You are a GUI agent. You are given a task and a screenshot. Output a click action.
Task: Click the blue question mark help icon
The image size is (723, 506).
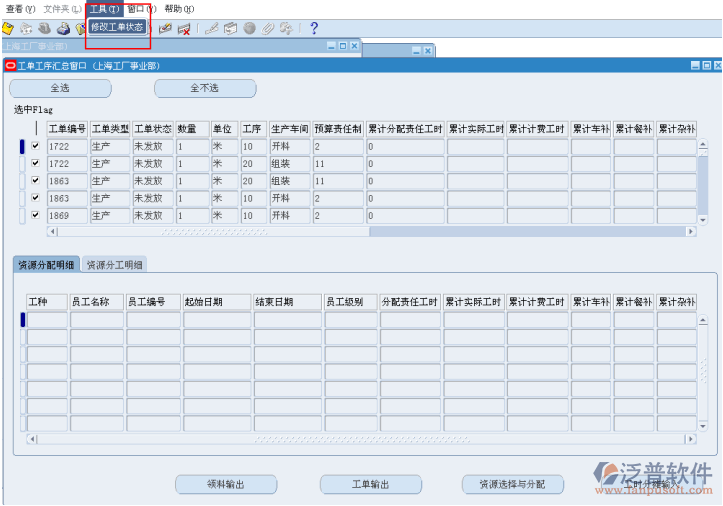click(313, 29)
